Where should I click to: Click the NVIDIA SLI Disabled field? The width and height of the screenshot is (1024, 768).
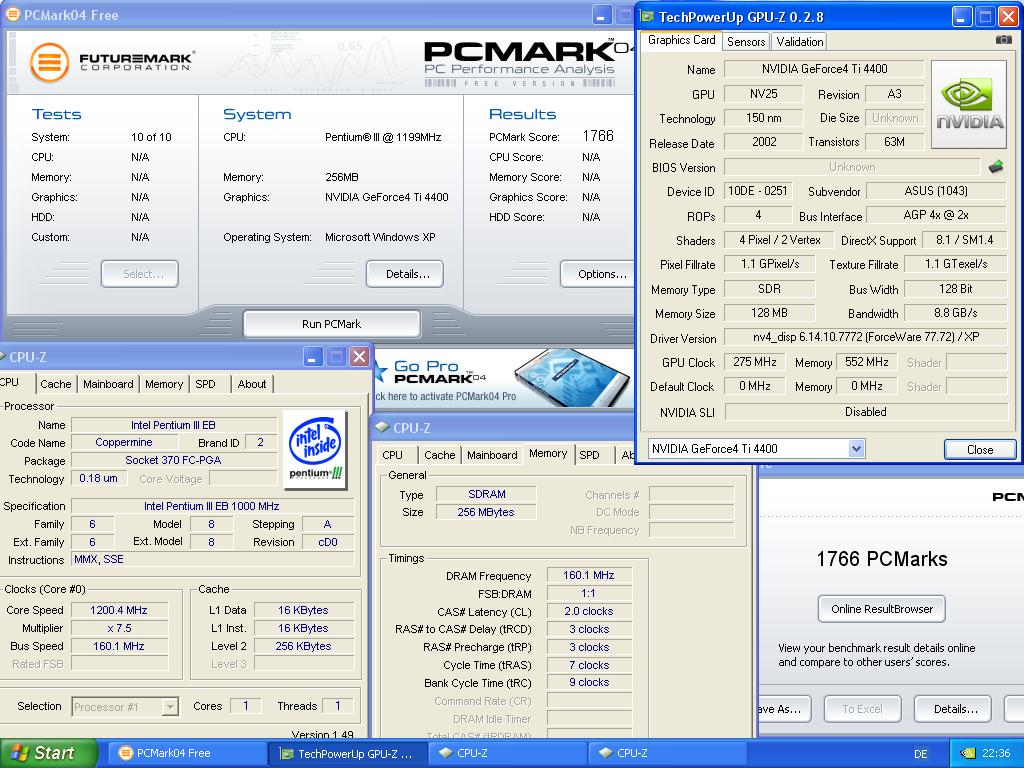click(866, 411)
